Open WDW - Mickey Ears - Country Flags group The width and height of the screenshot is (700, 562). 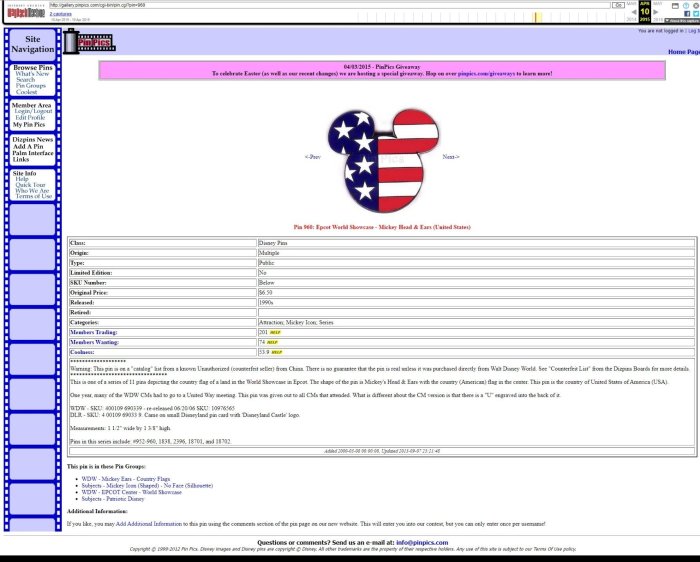pos(126,479)
